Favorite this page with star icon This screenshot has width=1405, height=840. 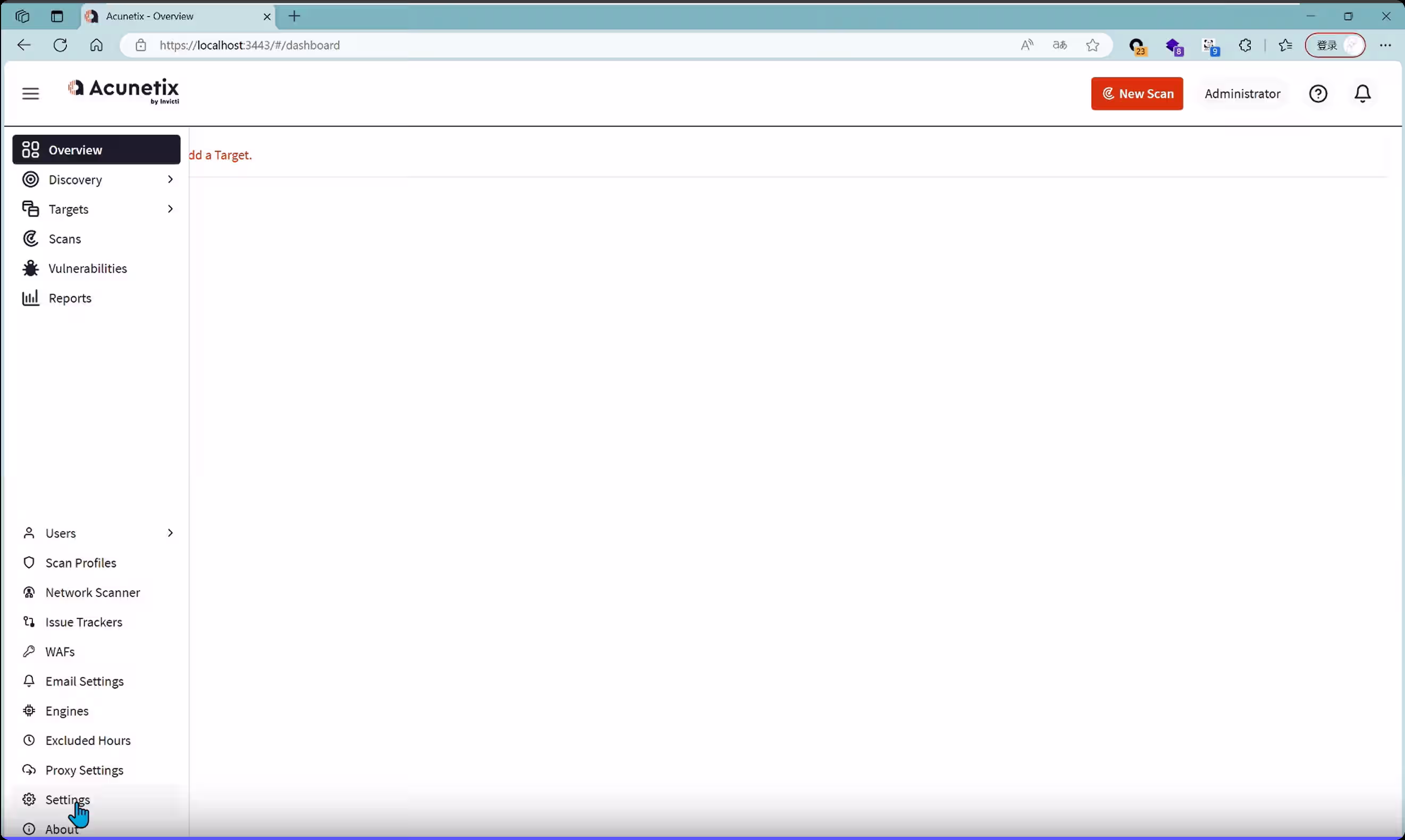pos(1092,45)
